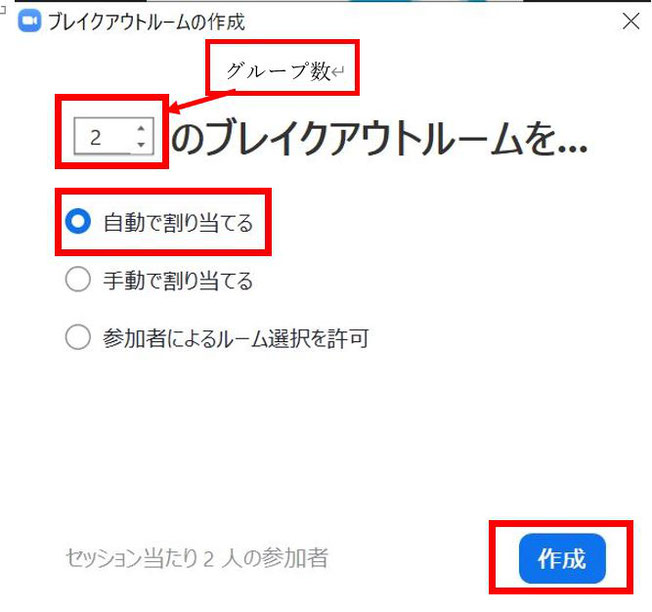Enable 参加者によるルーム選択を許可 radio option
Screen dimensions: 652x612
tap(78, 337)
